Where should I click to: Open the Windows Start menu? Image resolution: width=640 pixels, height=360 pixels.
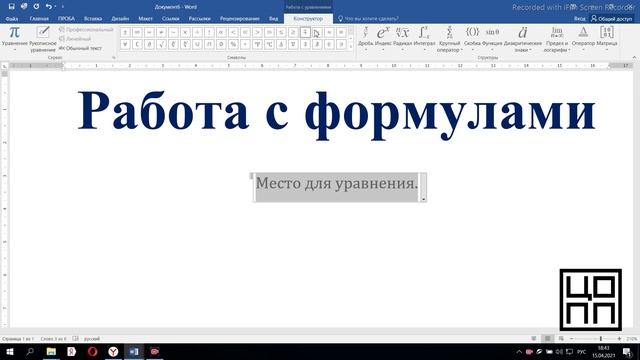10,351
